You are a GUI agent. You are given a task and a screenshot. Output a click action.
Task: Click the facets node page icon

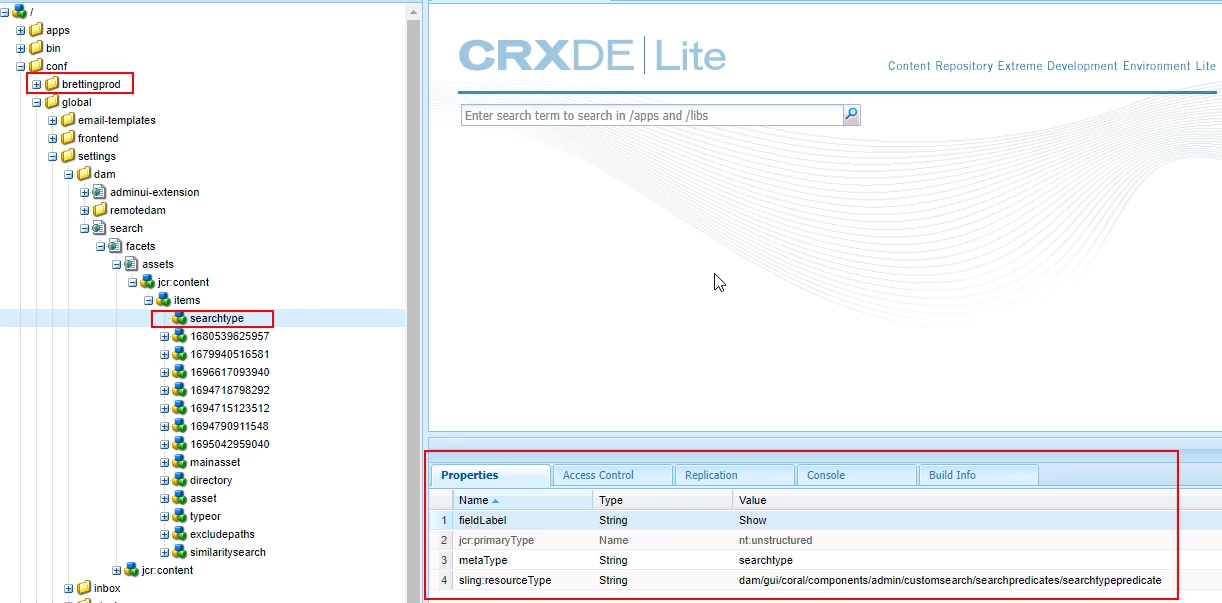pos(116,246)
